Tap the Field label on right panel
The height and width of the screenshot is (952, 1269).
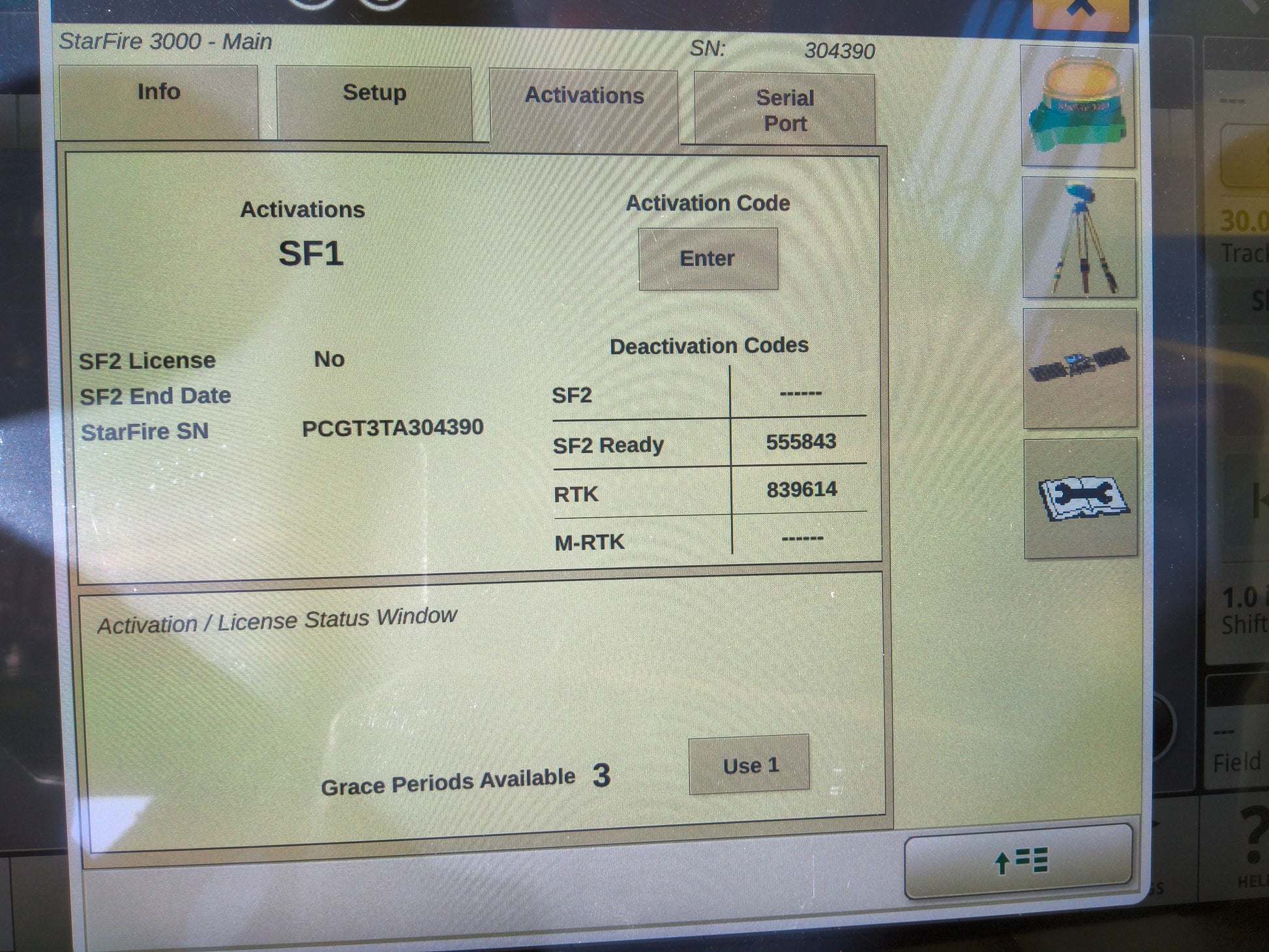(x=1237, y=762)
